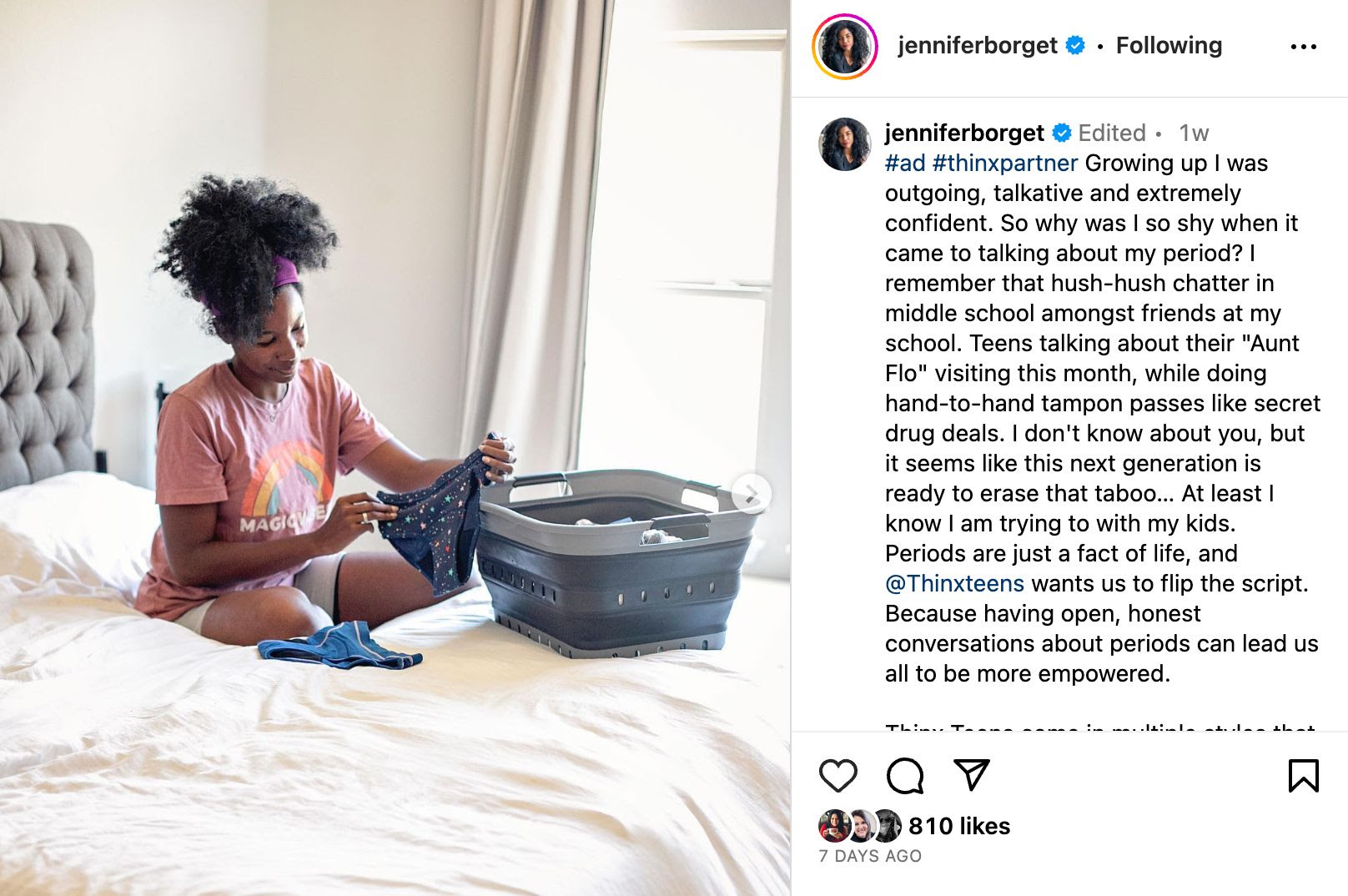Toggle the Following button

pos(1169,46)
